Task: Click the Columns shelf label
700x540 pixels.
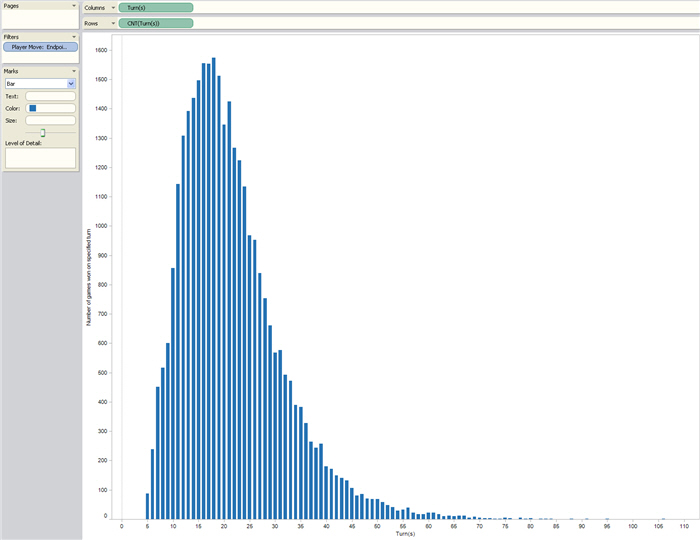Action: point(95,8)
